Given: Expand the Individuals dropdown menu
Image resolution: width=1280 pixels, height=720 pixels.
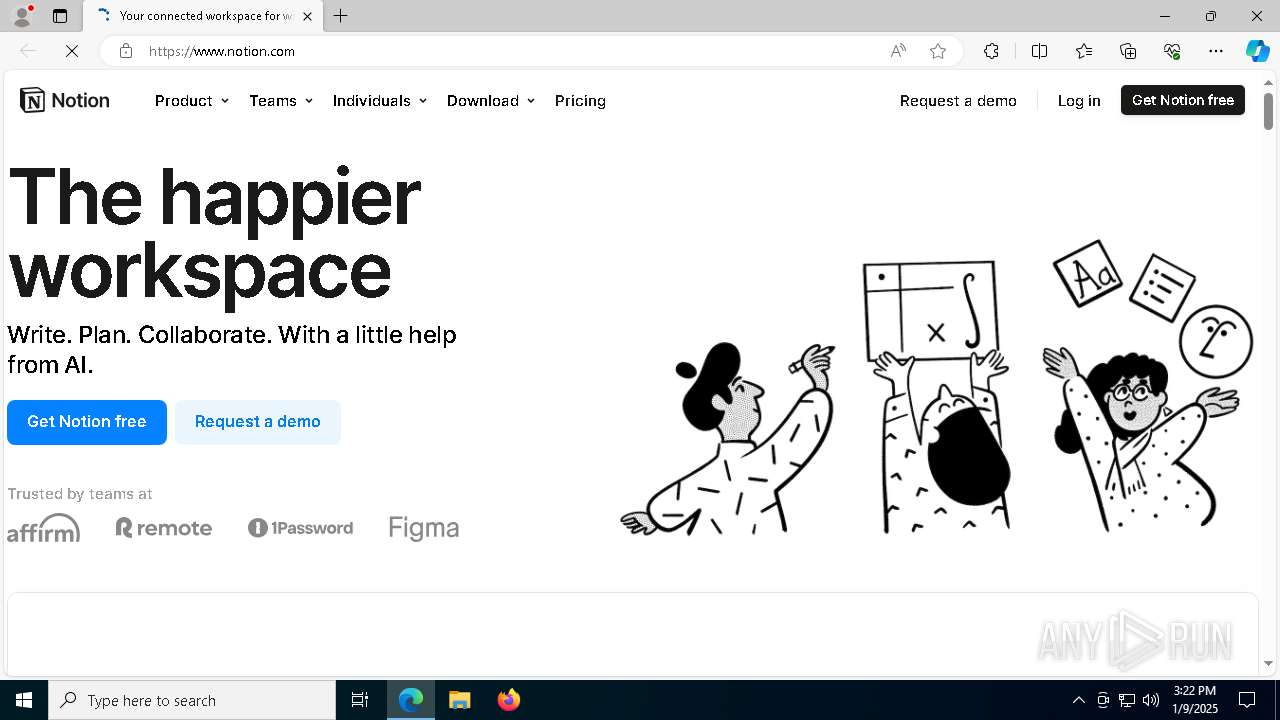Looking at the screenshot, I should (x=379, y=100).
